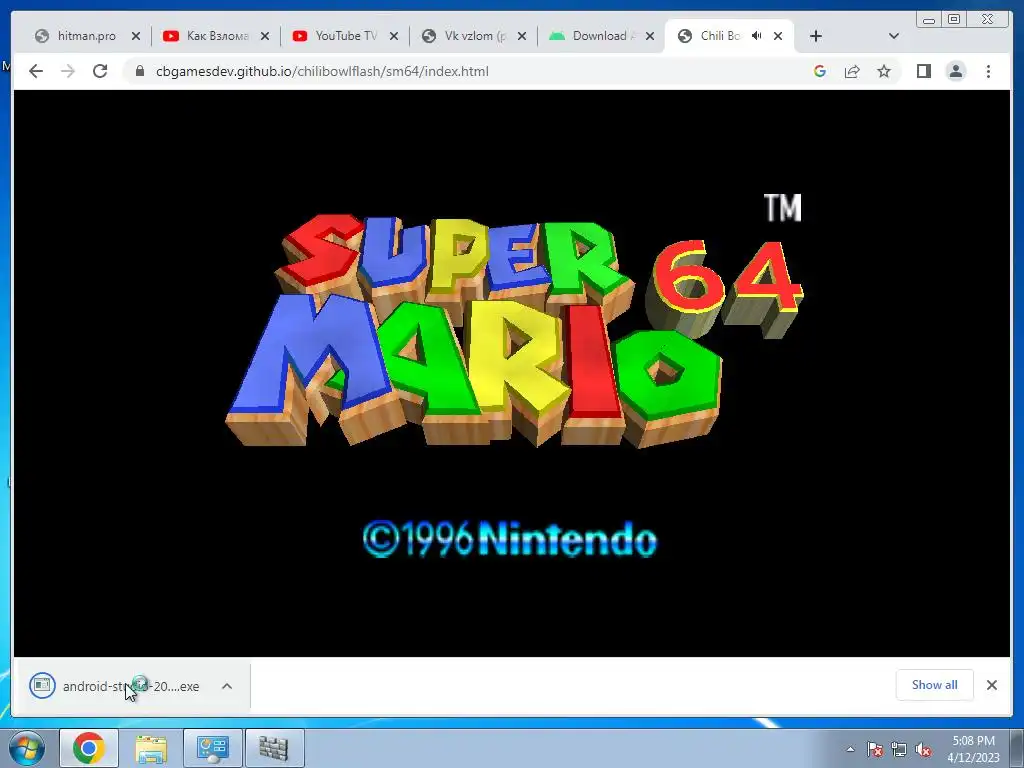Open the Control Panel taskbar icon
Image resolution: width=1024 pixels, height=768 pixels.
pyautogui.click(x=213, y=748)
